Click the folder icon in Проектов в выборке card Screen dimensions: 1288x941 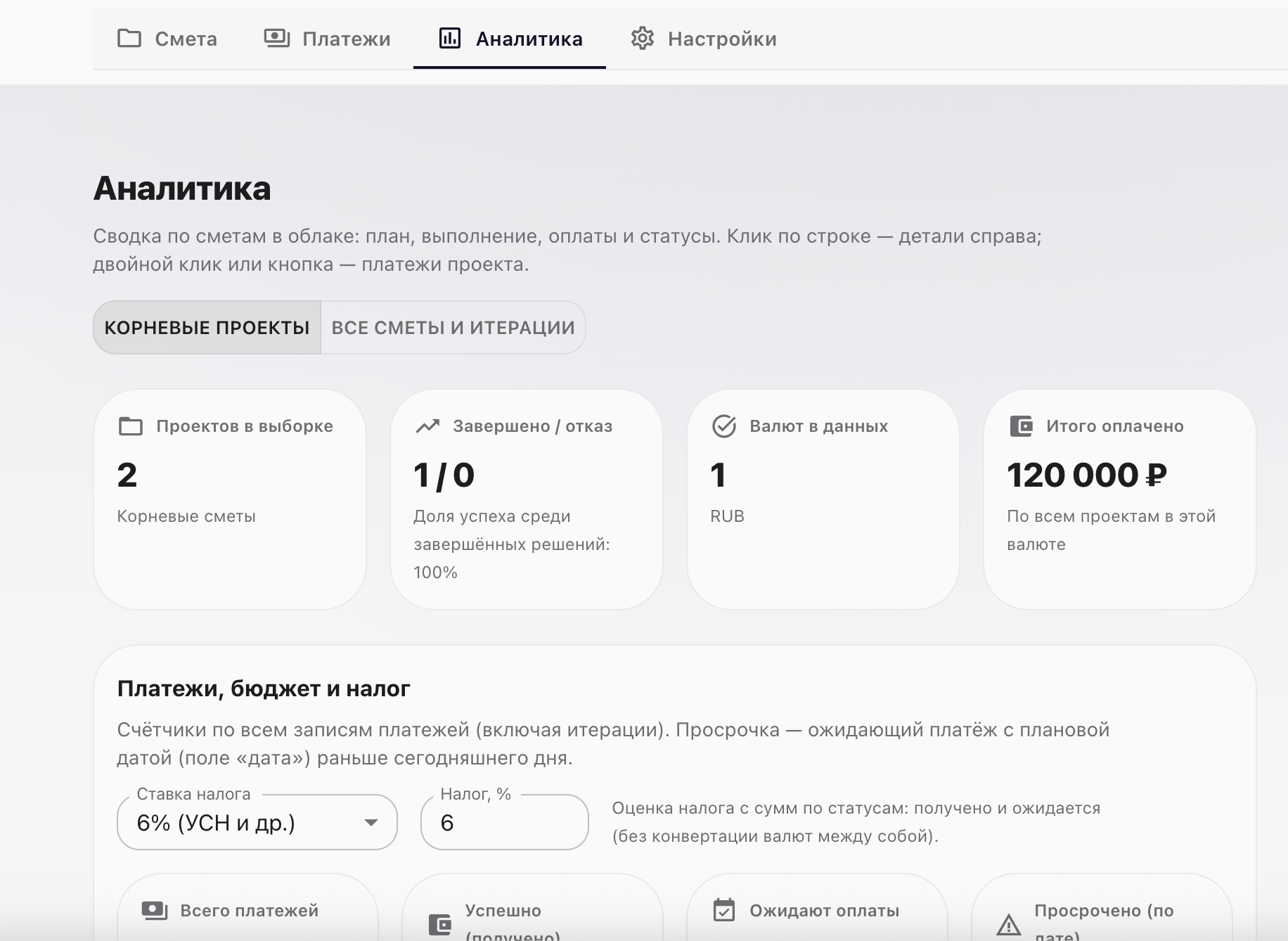(131, 426)
